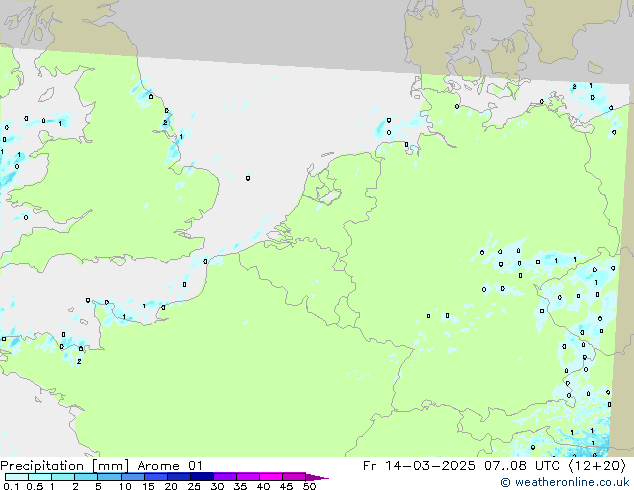
Task: Select the 40–45 mm magenta legend swatch
Action: tap(271, 477)
